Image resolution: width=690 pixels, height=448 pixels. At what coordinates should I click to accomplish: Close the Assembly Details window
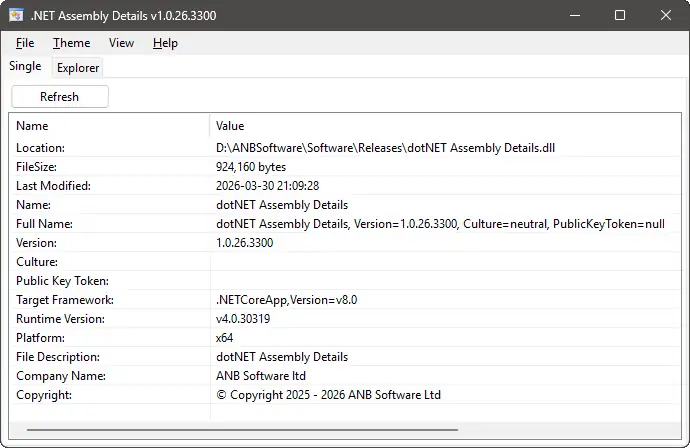pos(666,15)
